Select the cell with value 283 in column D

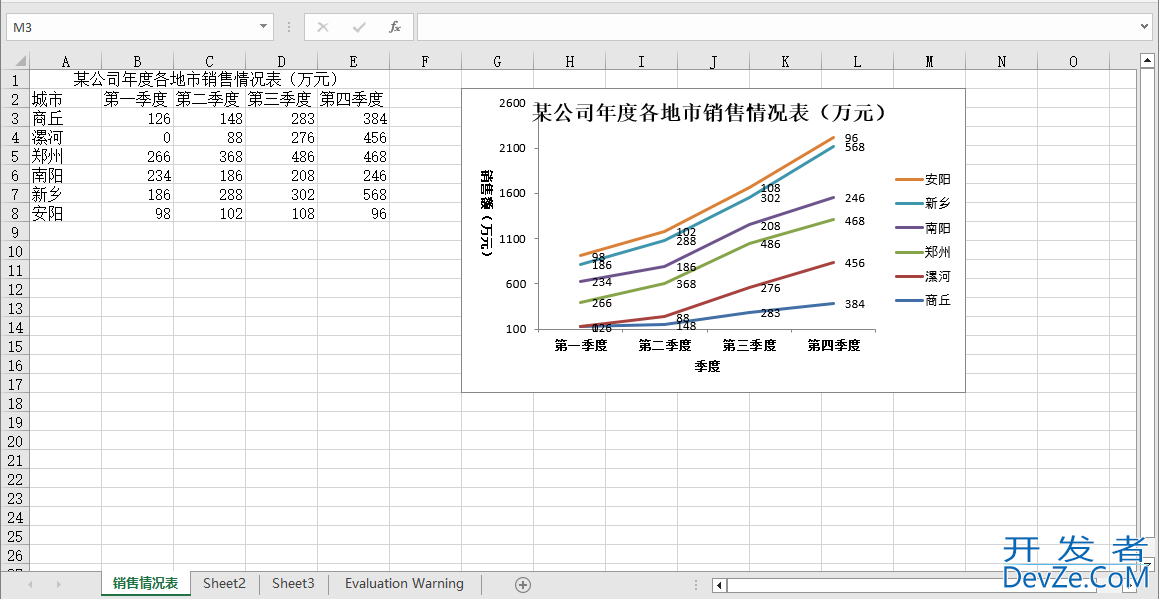(282, 118)
